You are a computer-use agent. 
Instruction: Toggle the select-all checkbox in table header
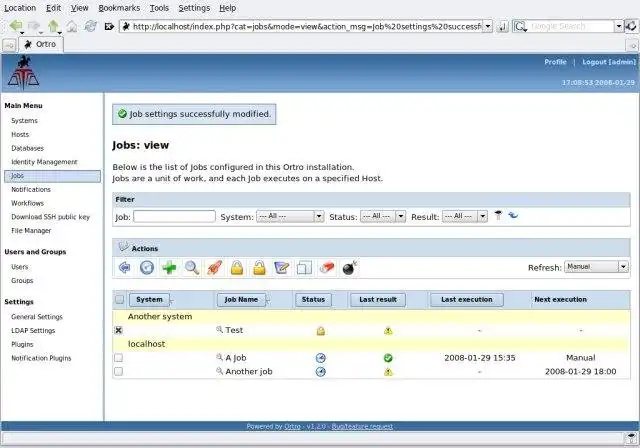coord(119,299)
